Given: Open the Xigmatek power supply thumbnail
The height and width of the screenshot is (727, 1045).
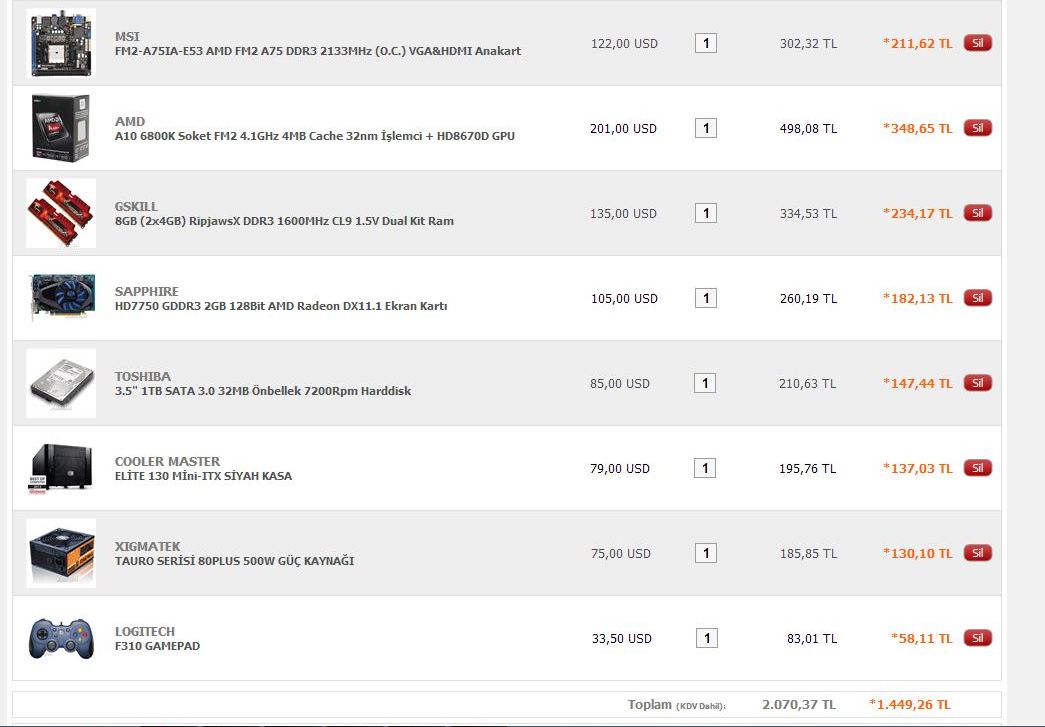Looking at the screenshot, I should pos(61,553).
